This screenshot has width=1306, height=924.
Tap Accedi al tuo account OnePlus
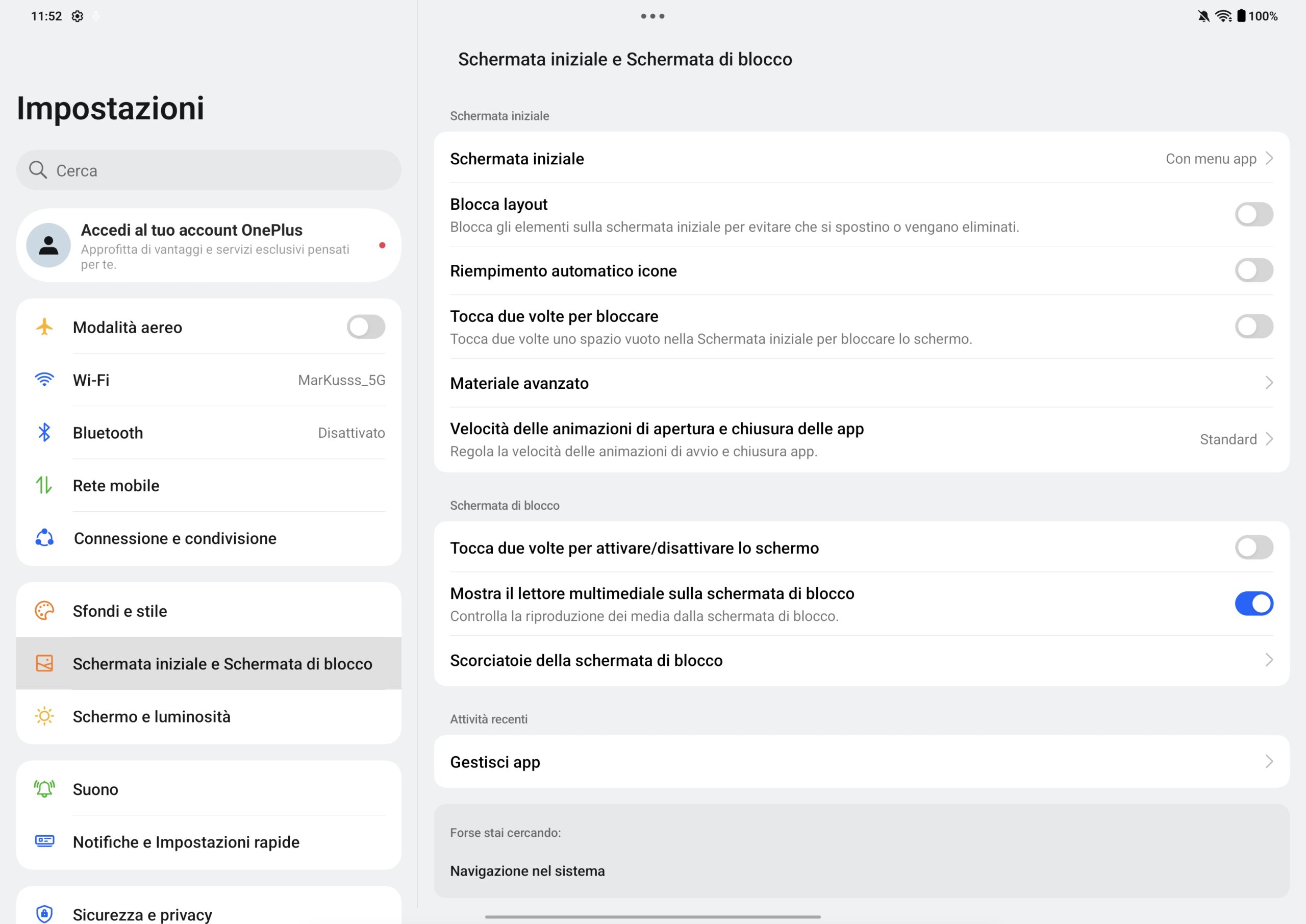pos(209,245)
